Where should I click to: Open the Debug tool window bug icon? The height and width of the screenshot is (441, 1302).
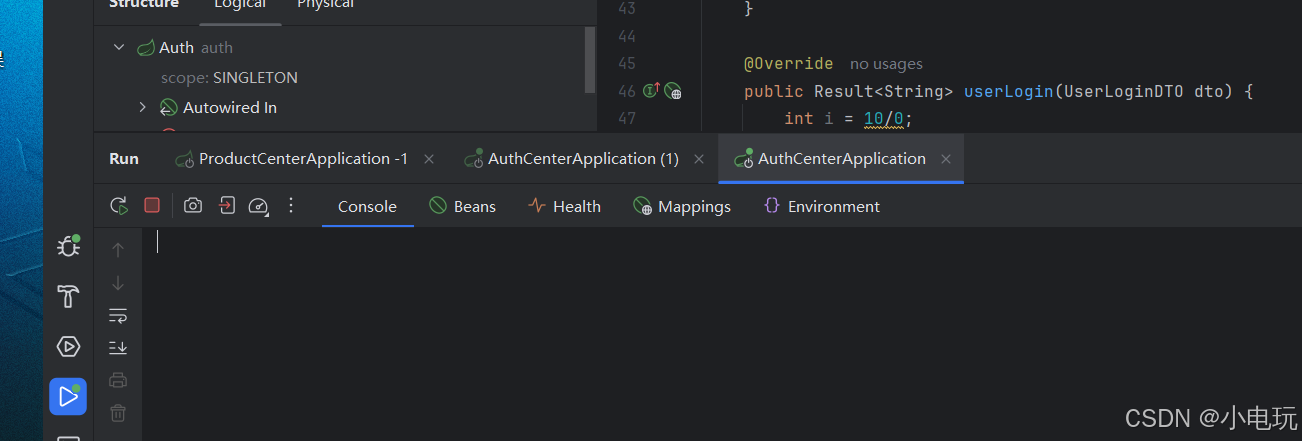click(68, 245)
